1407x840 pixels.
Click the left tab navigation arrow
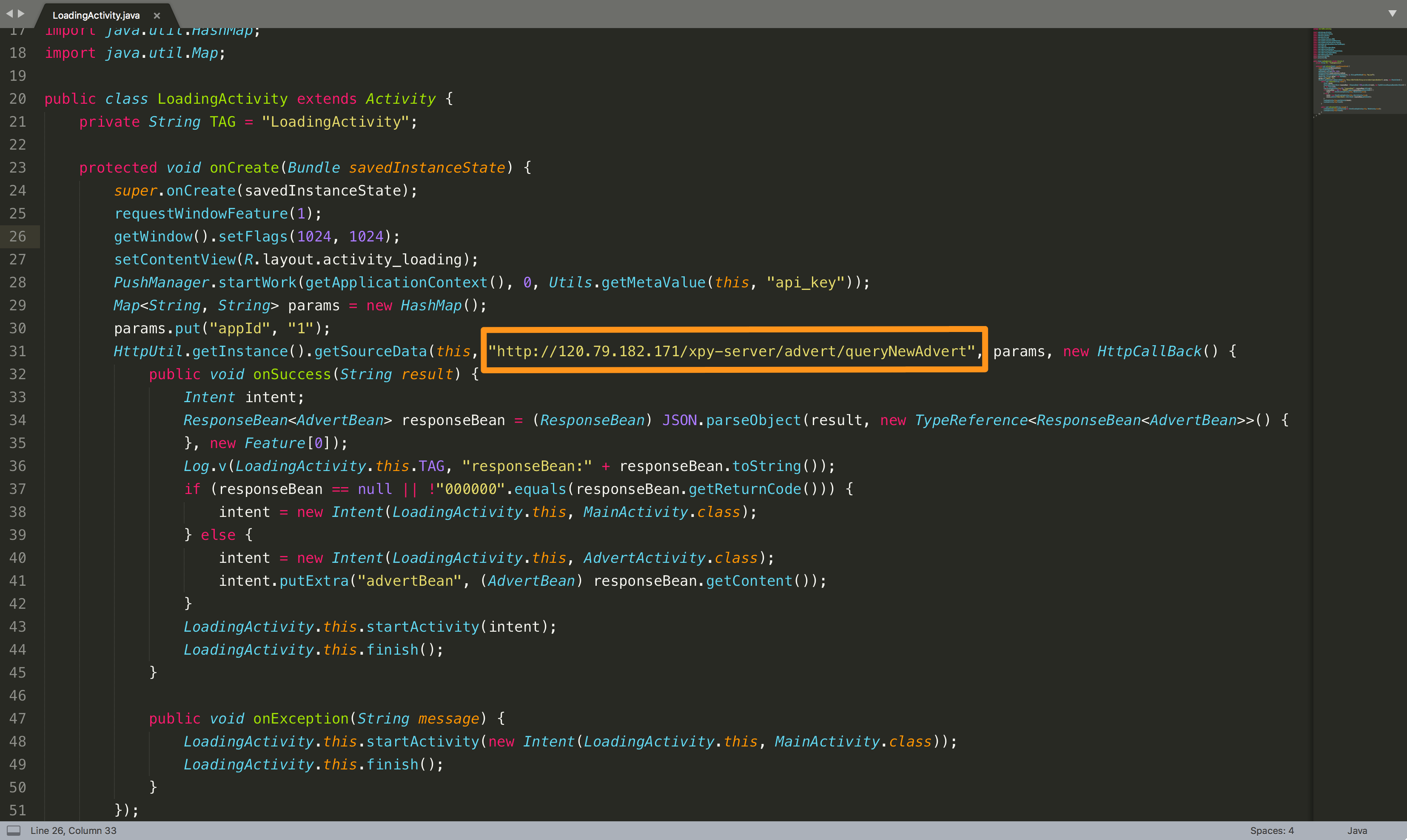coord(9,13)
